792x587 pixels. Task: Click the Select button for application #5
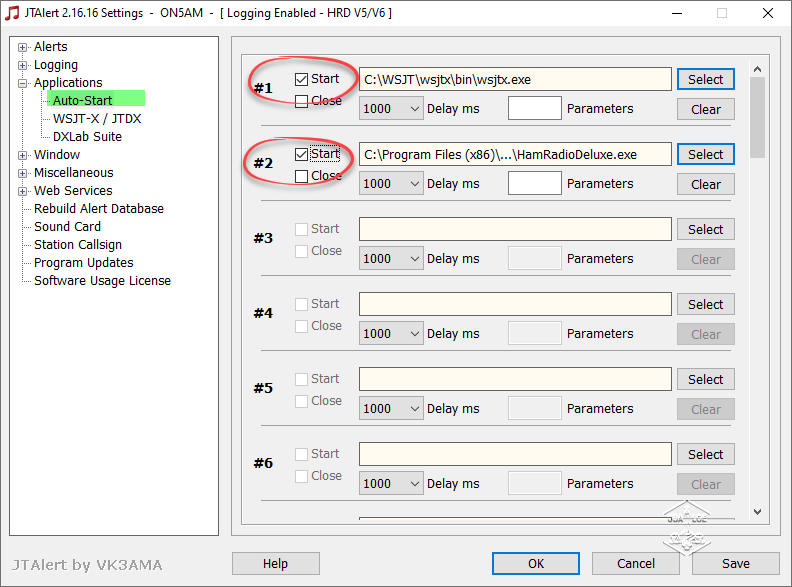click(706, 379)
